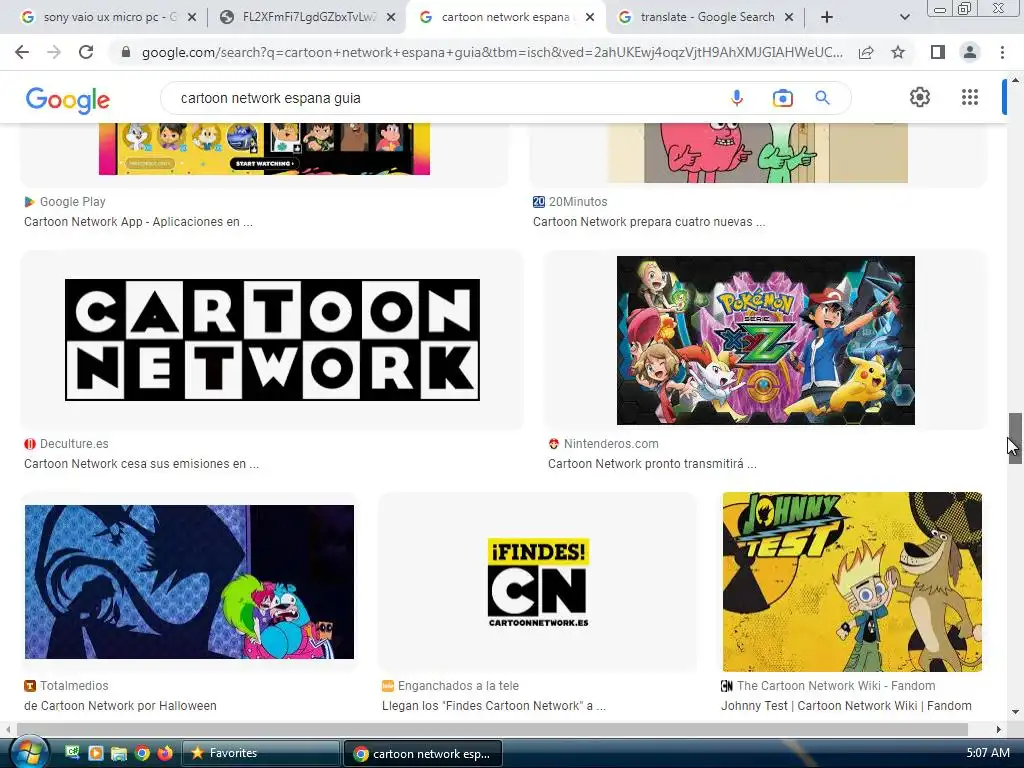Viewport: 1024px width, 768px height.
Task: Open the media player quick launch icon
Action: pos(95,753)
